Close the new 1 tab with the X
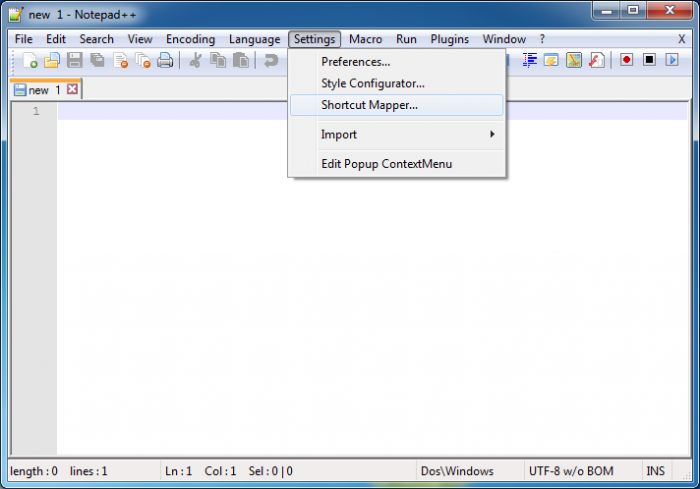This screenshot has width=700, height=489. click(72, 89)
